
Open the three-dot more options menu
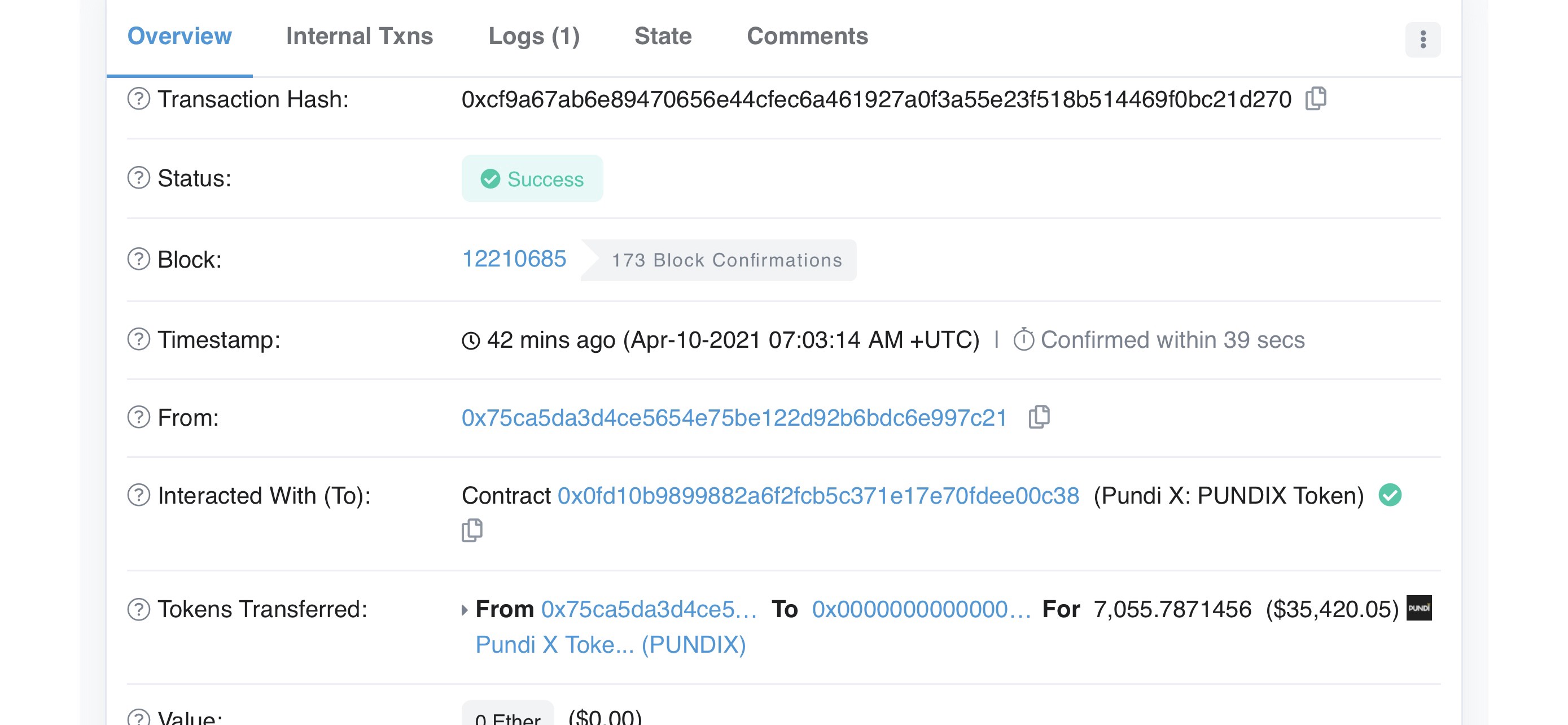[x=1422, y=40]
